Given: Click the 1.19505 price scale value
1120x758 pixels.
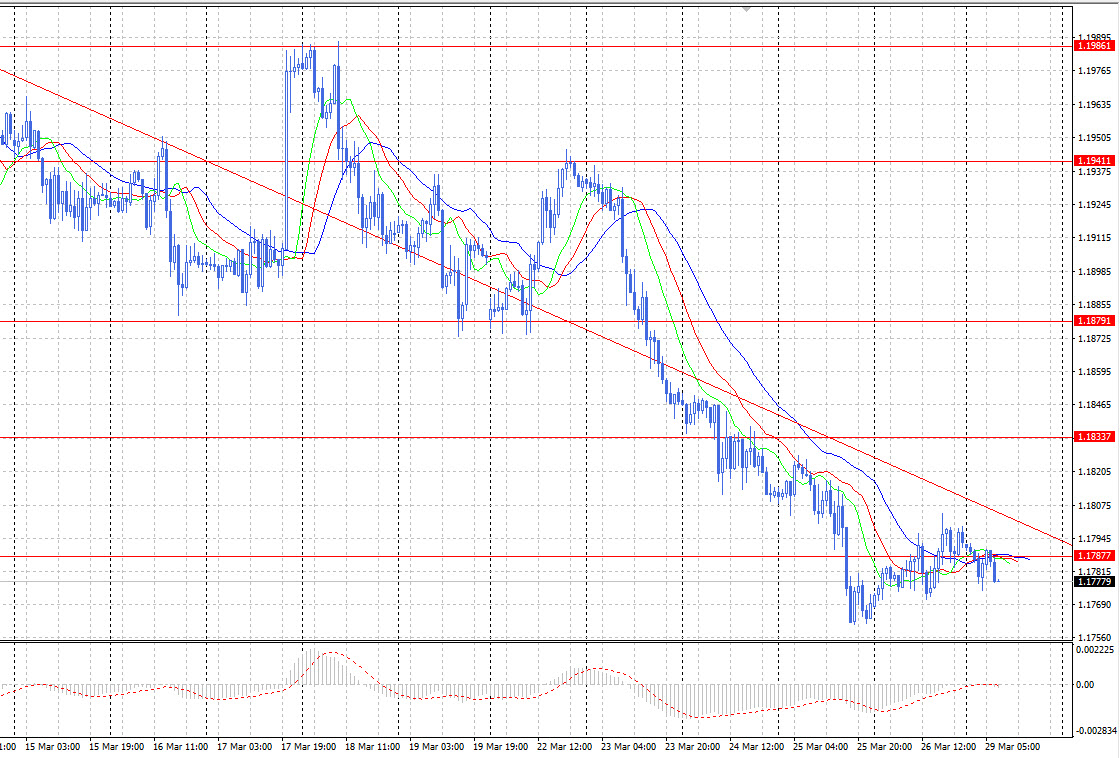Looking at the screenshot, I should (x=1094, y=137).
